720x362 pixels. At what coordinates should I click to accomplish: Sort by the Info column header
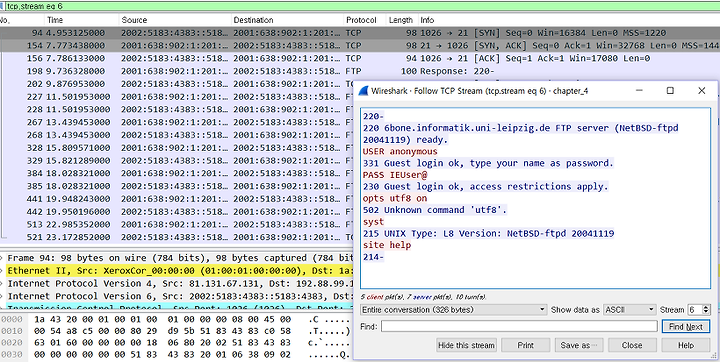pos(568,20)
